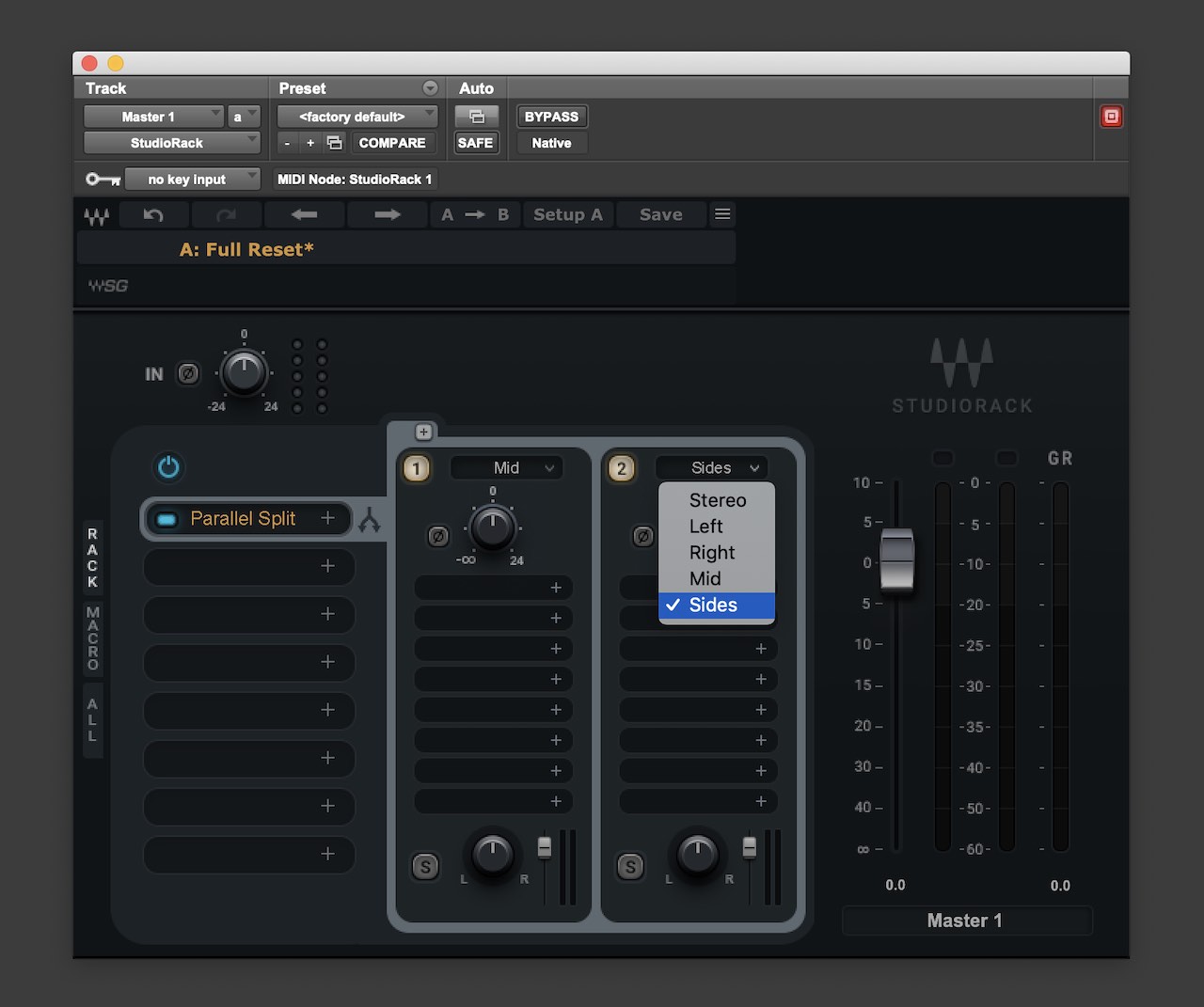Toggle the automation SAFE button
This screenshot has width=1204, height=1007.
click(x=475, y=143)
